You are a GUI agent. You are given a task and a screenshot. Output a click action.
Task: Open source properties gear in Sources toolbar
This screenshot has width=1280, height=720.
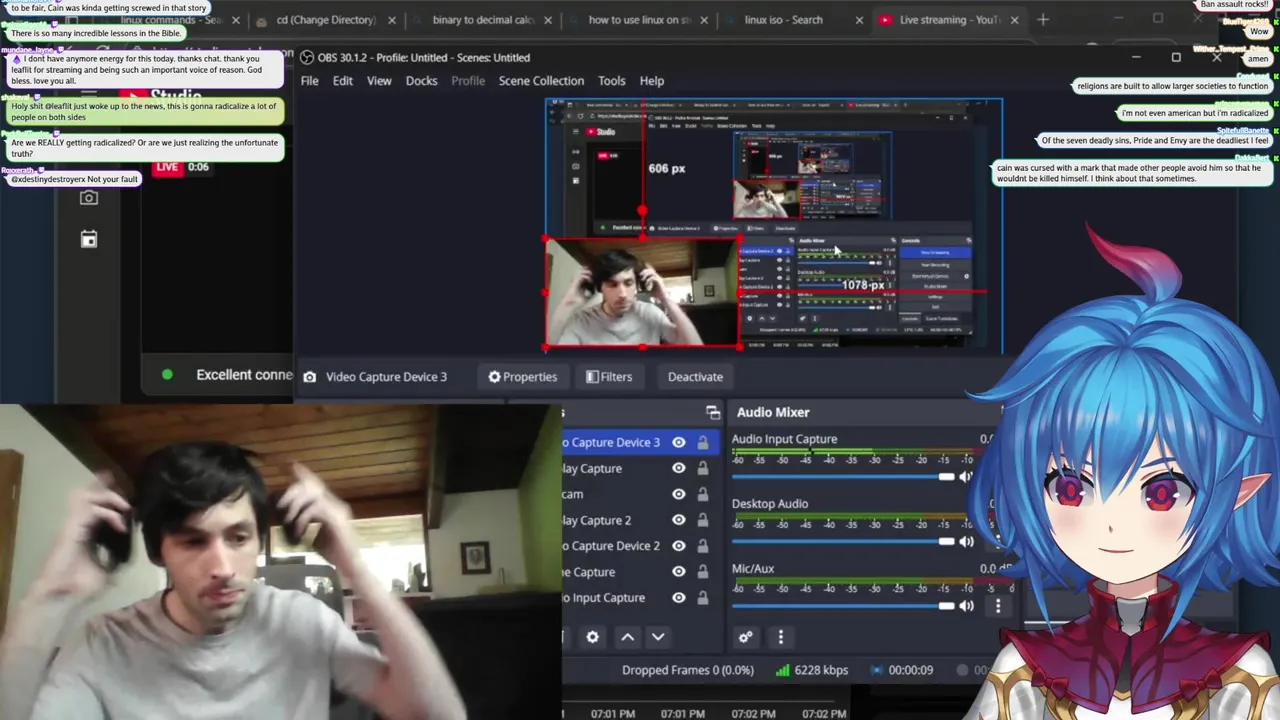tap(593, 637)
